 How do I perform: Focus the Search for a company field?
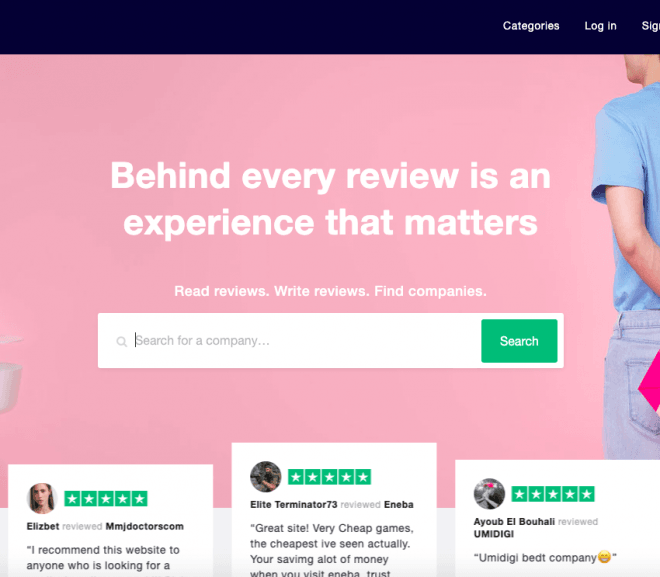point(305,340)
